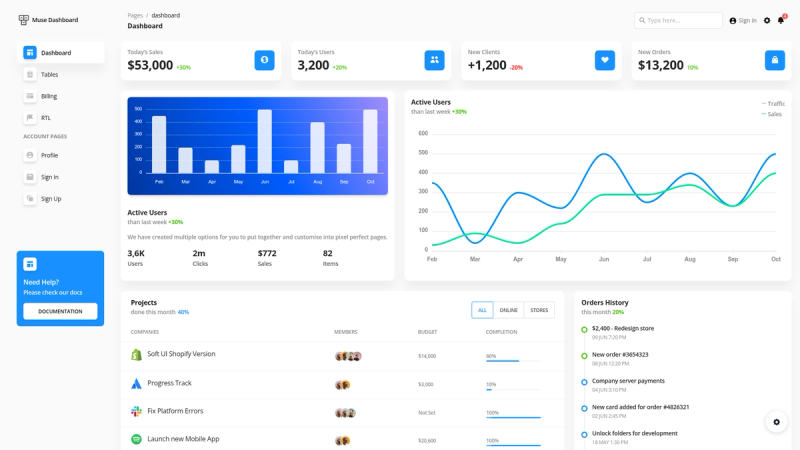Viewport: 800px width, 450px height.
Task: Select the ONLINE projects filter
Action: point(508,310)
